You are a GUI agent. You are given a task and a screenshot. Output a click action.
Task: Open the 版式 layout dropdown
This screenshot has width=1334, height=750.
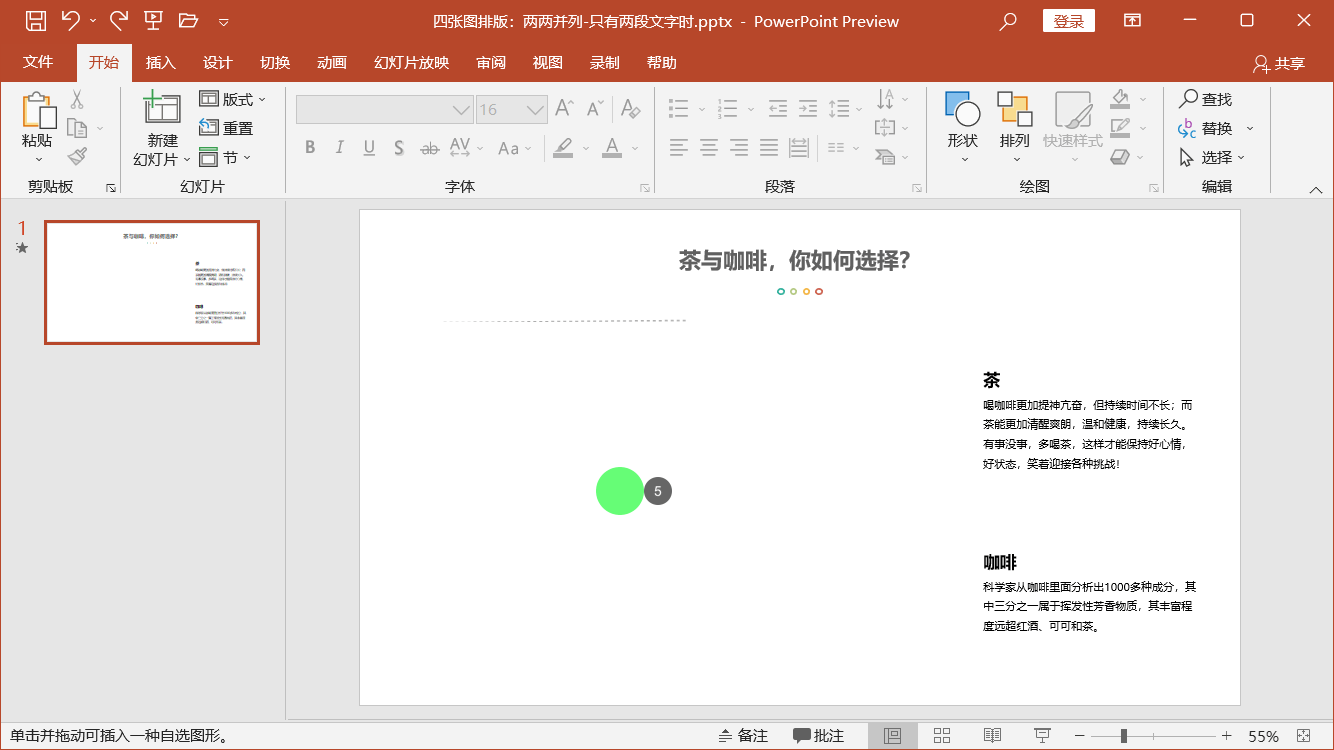(233, 99)
